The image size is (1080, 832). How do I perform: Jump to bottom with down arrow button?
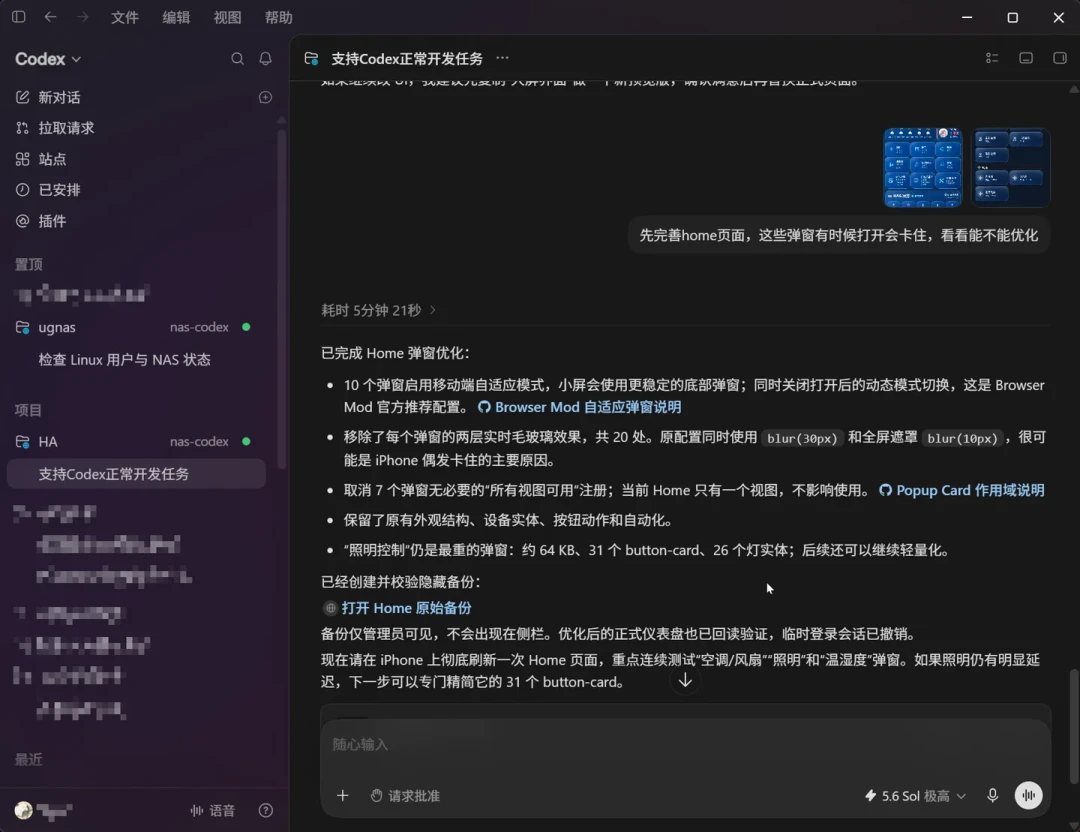point(685,680)
